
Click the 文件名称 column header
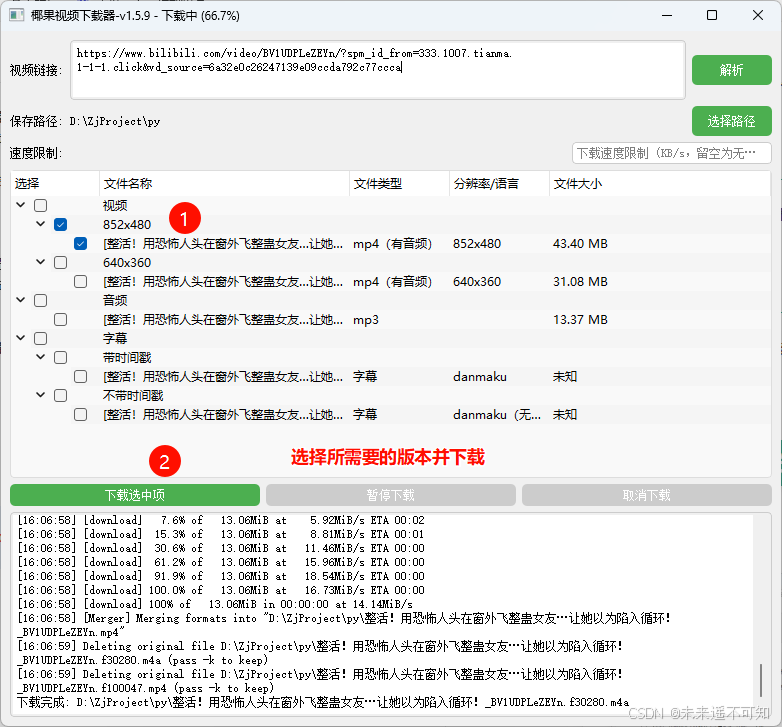point(224,183)
